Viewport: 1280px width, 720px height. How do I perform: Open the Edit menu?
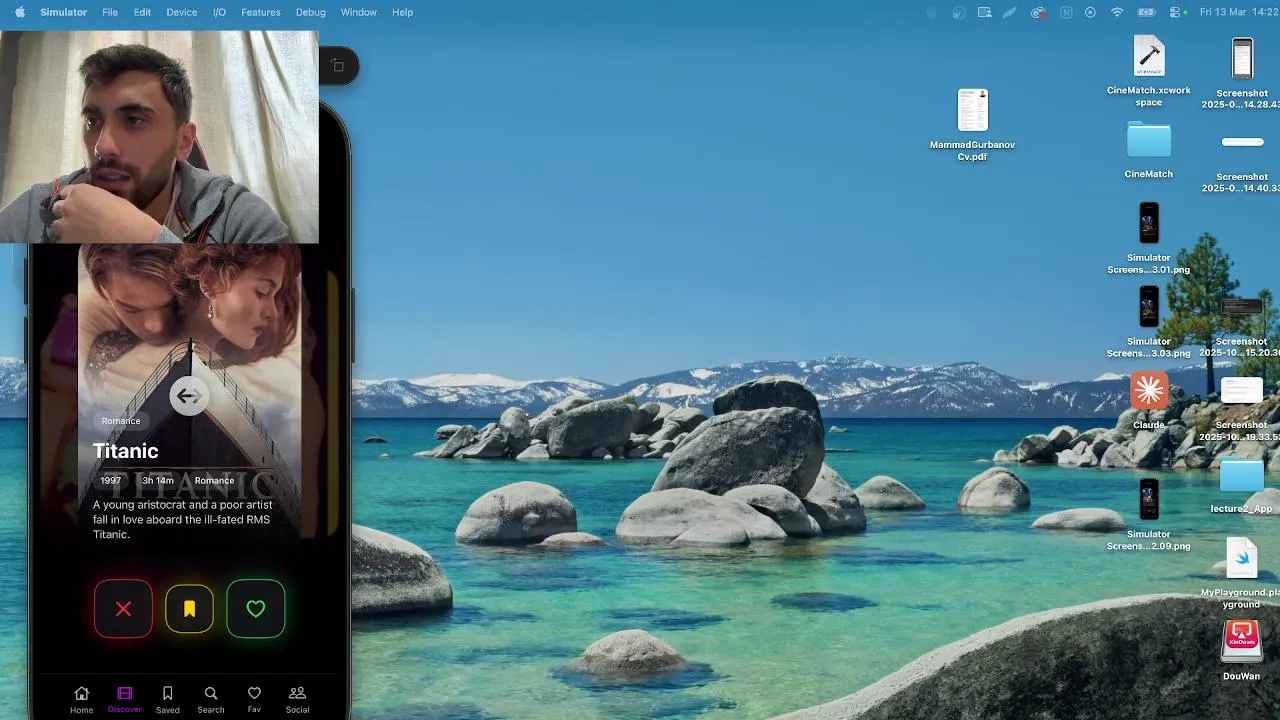point(142,12)
